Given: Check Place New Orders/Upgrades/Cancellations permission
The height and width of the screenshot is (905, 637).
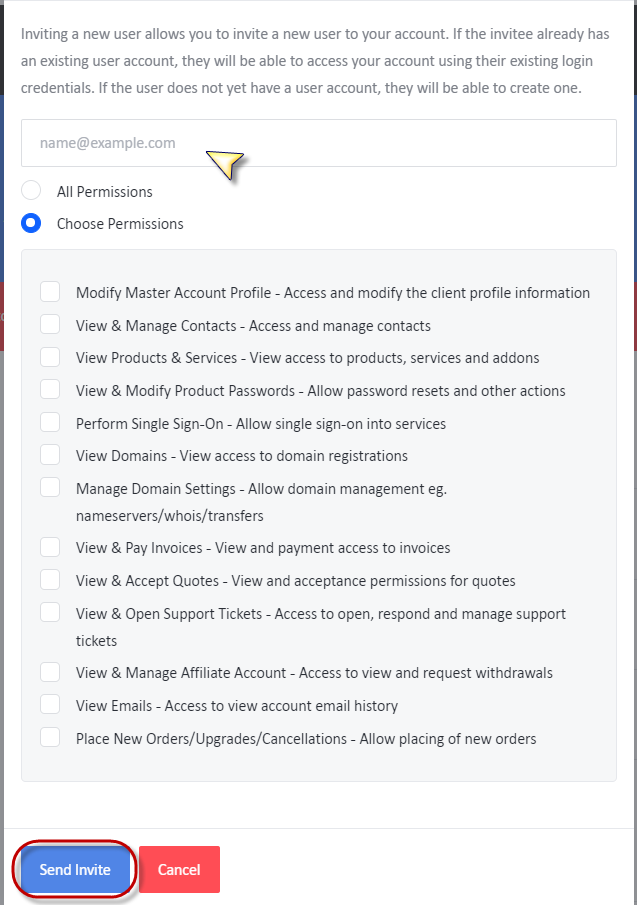Looking at the screenshot, I should point(50,738).
